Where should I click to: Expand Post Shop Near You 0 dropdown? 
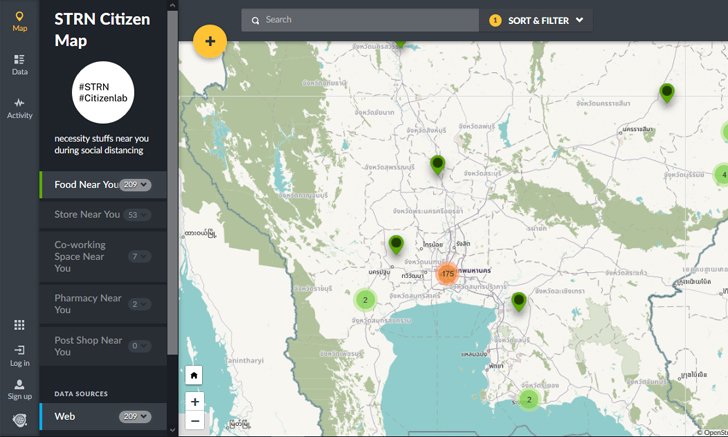pyautogui.click(x=139, y=346)
